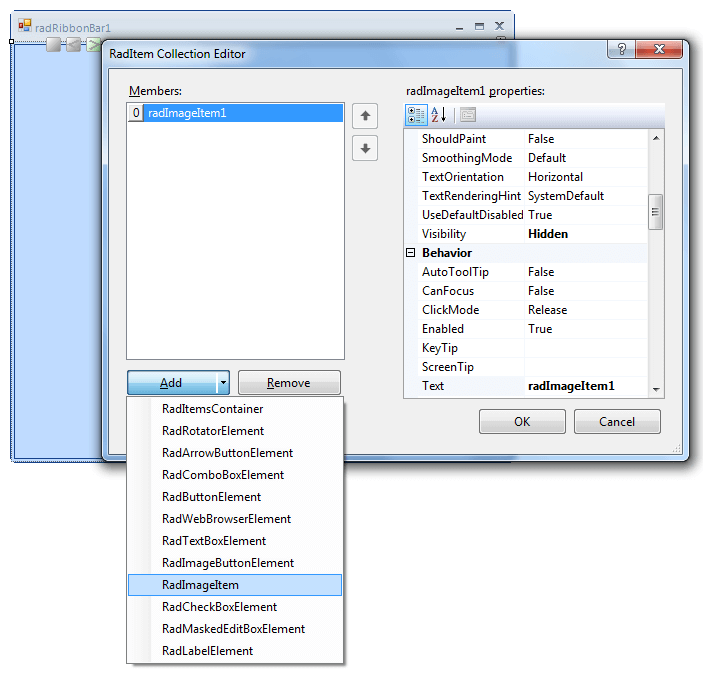Image resolution: width=703 pixels, height=676 pixels.
Task: Click the property grid scroll up arrow
Action: 656,139
